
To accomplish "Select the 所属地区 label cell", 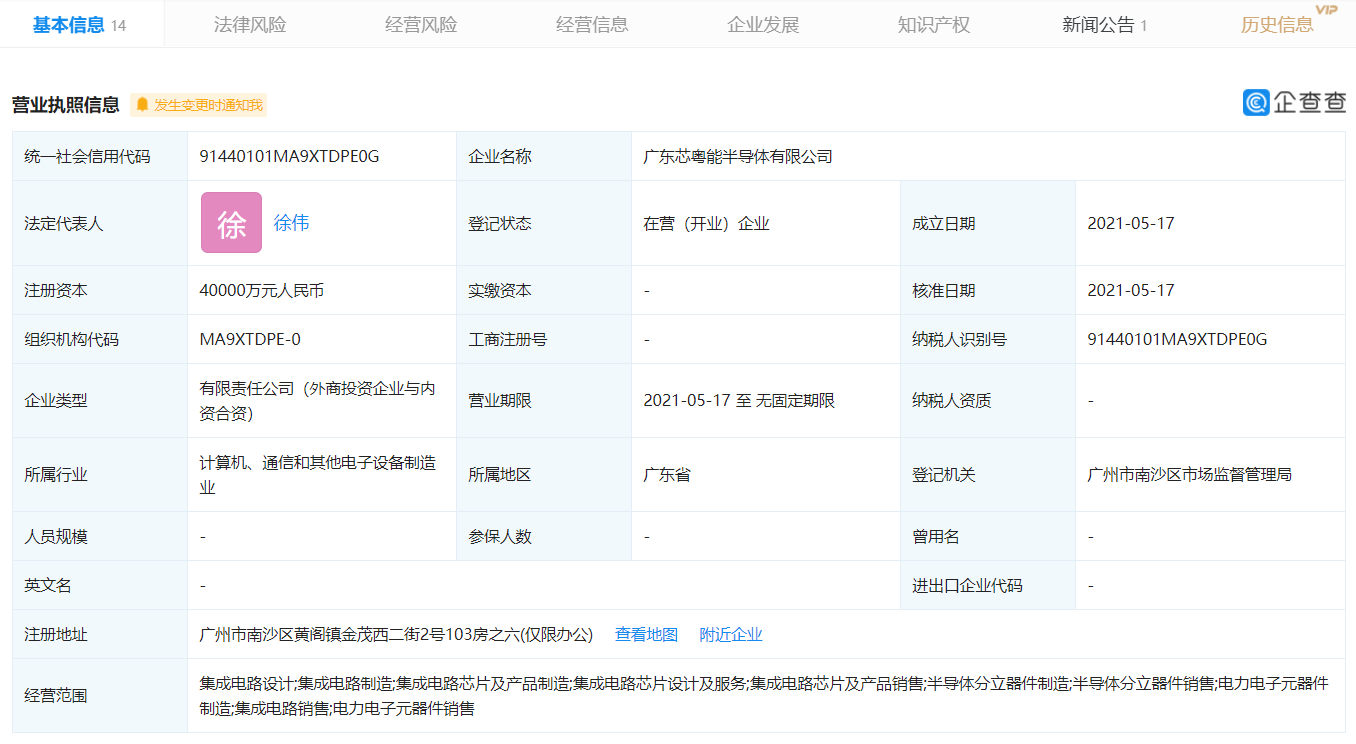I will point(544,474).
